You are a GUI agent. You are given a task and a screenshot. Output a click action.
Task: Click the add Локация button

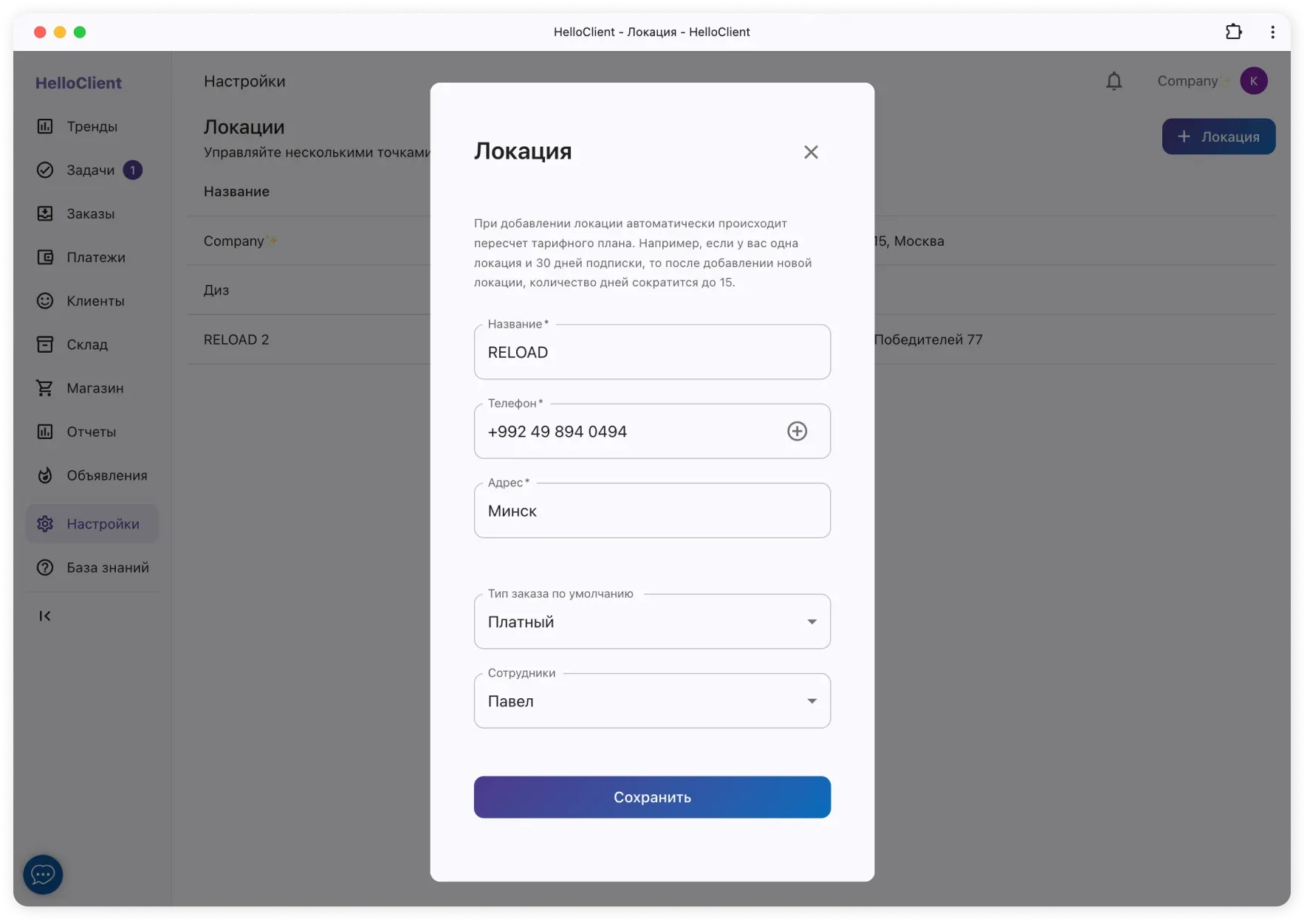coord(1218,137)
